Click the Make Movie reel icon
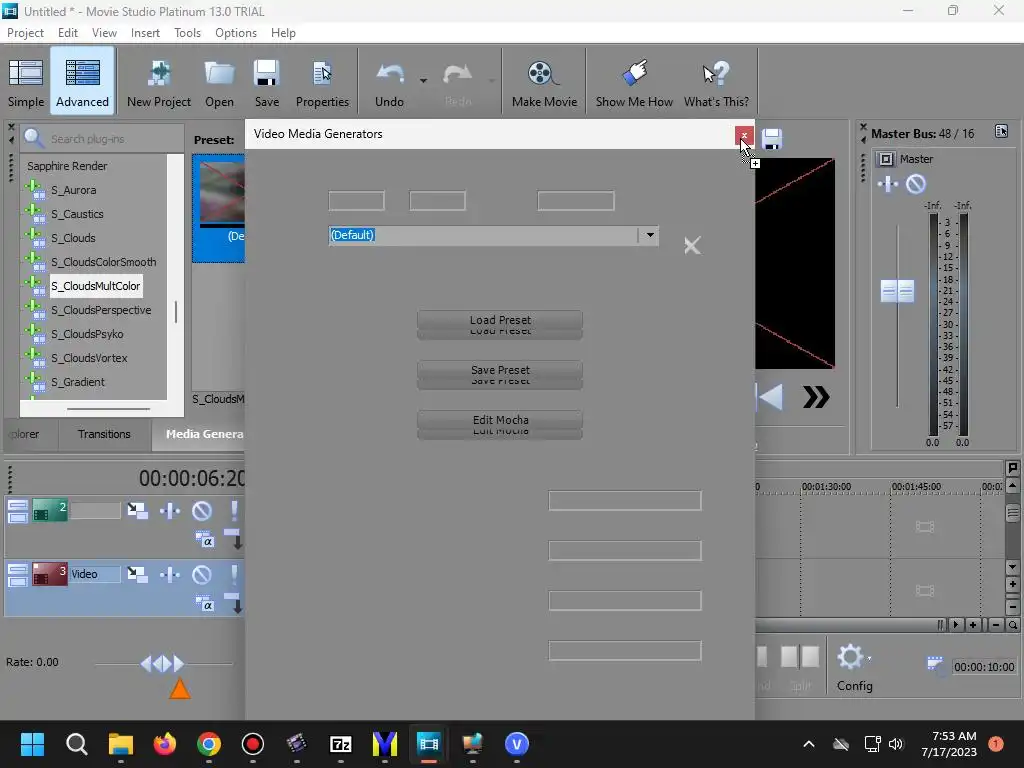Image resolution: width=1024 pixels, height=768 pixels. pyautogui.click(x=543, y=73)
